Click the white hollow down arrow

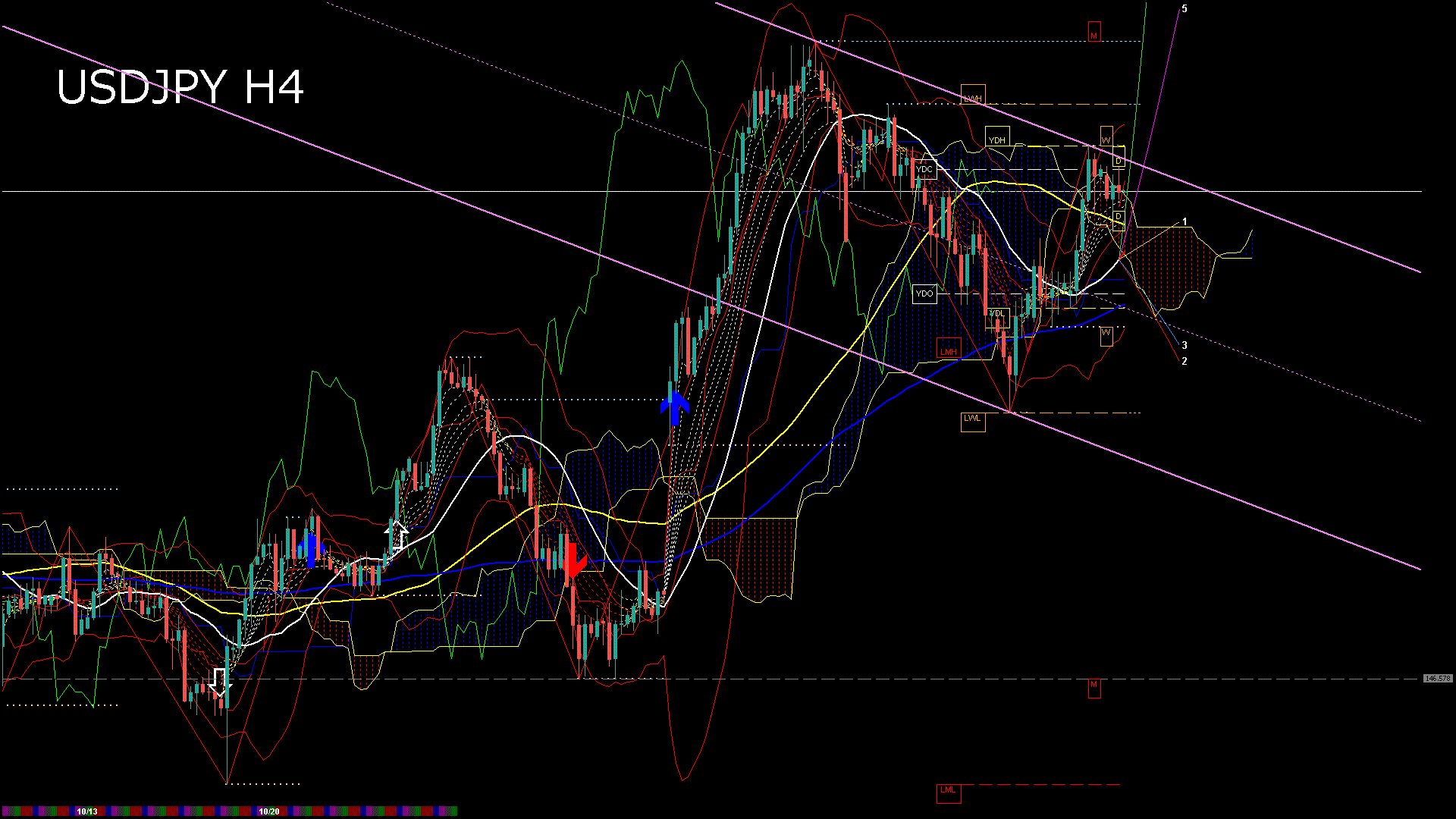point(219,682)
